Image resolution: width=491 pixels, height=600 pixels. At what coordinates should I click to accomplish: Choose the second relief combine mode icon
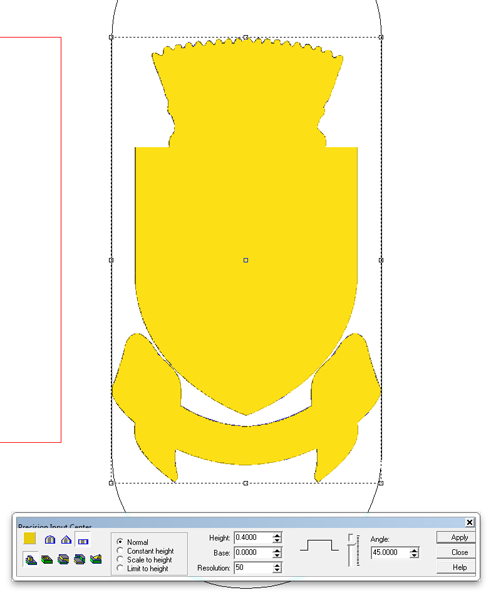pyautogui.click(x=47, y=559)
